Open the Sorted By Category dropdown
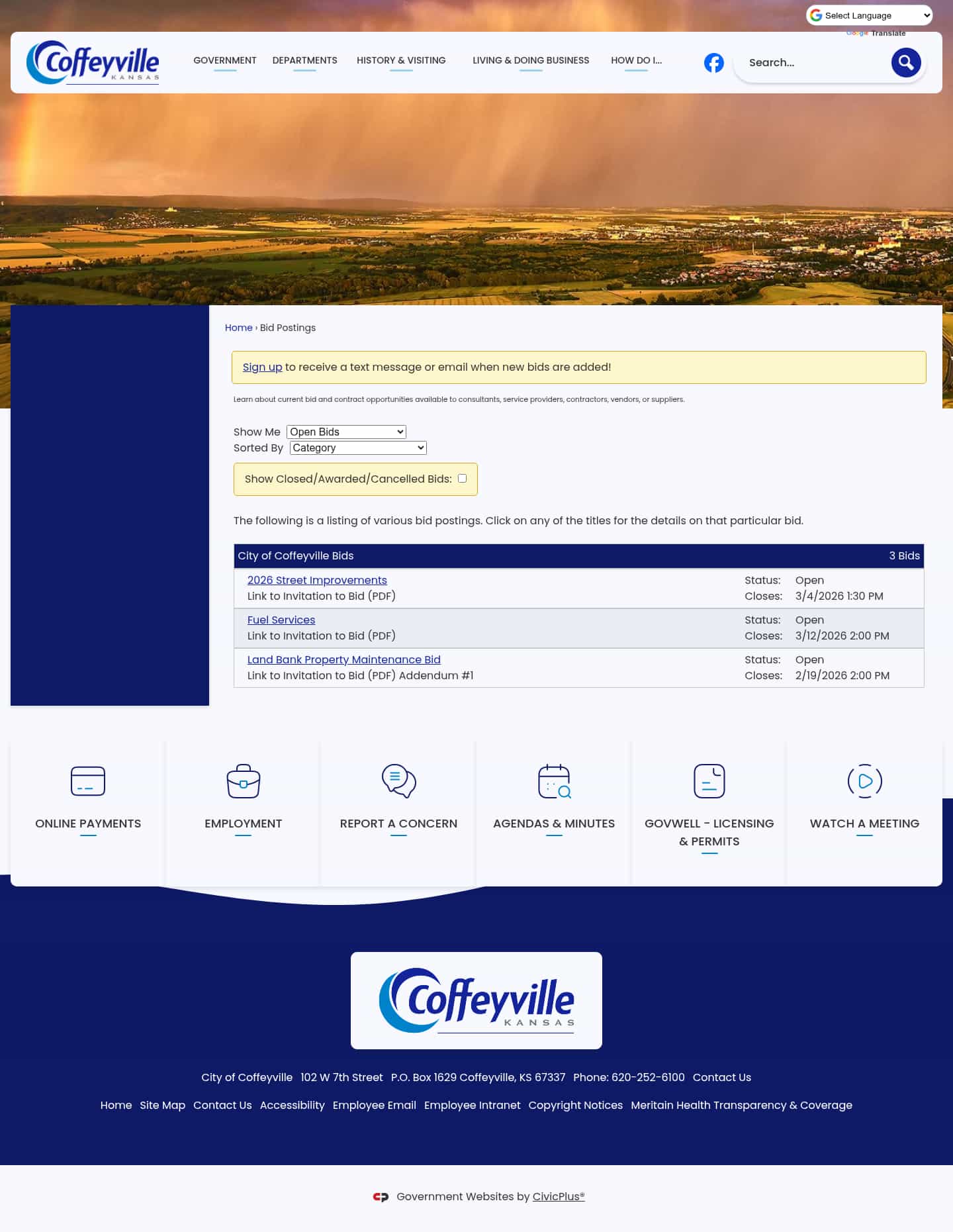Image resolution: width=953 pixels, height=1232 pixels. pos(358,448)
